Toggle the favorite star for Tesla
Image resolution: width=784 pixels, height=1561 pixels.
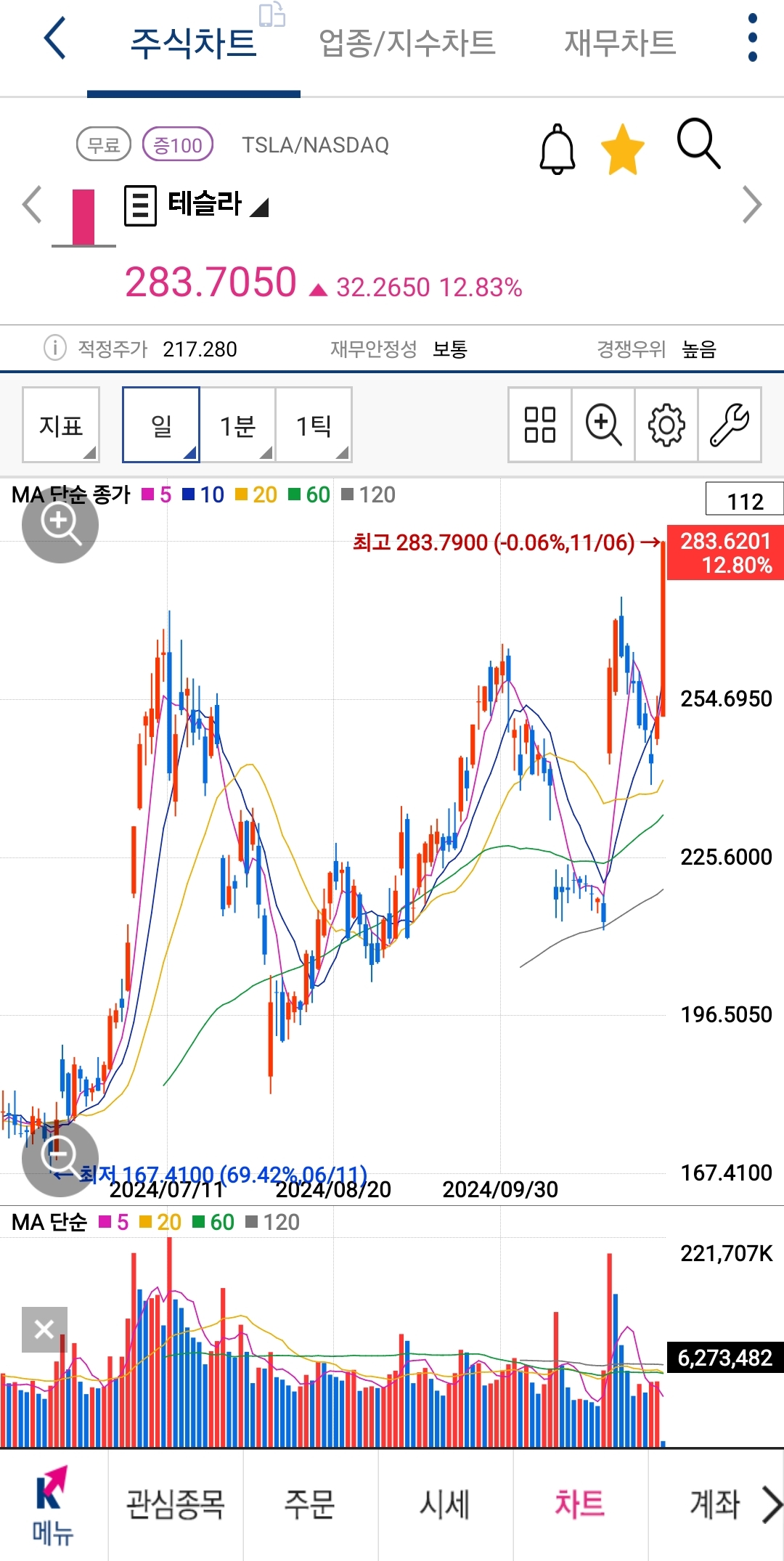pos(623,150)
